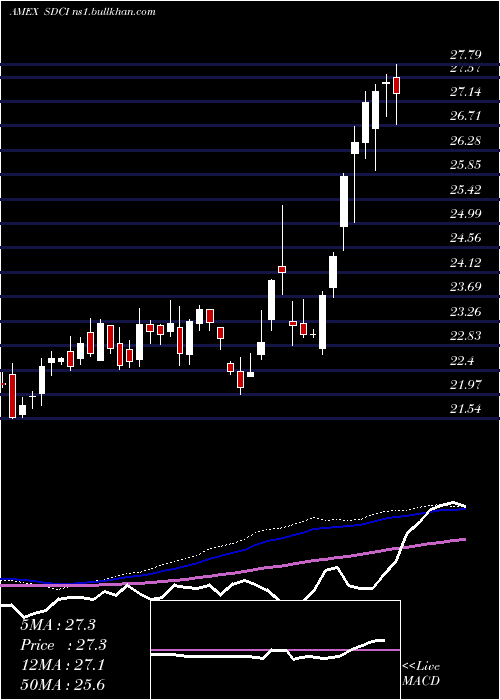The image size is (500, 700).
Task: Click the red candle with long wick near 24.12
Action: coord(282,269)
